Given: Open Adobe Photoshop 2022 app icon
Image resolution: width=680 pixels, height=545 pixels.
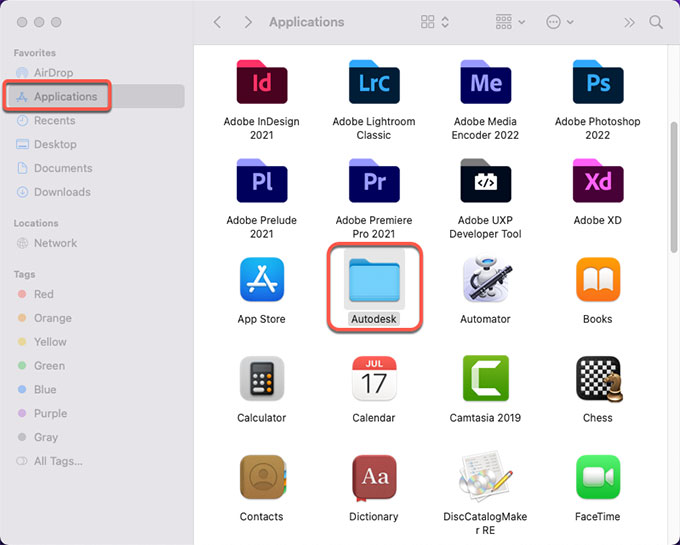Looking at the screenshot, I should pos(598,84).
